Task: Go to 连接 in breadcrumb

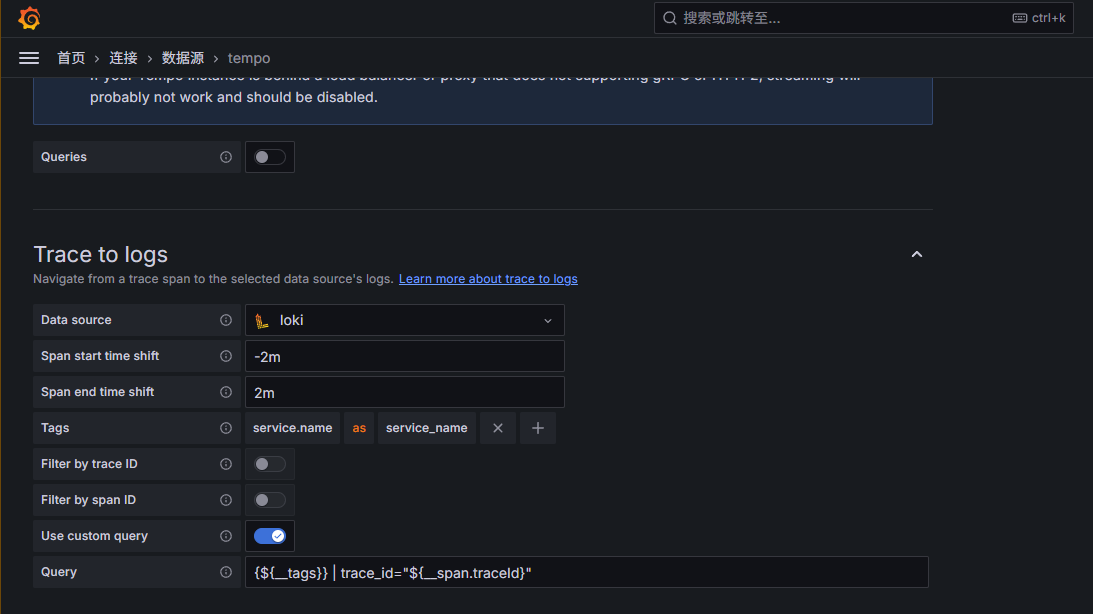Action: tap(123, 58)
